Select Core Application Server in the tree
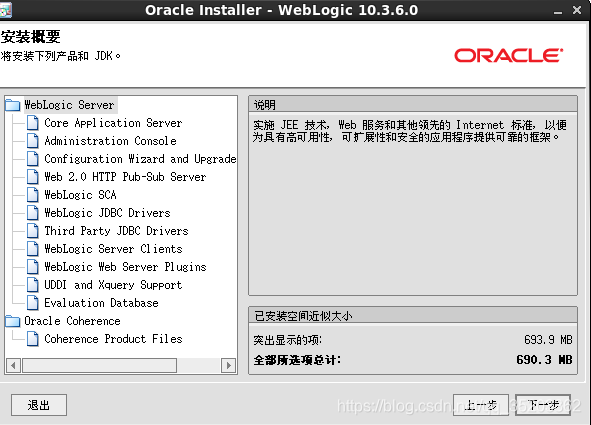 coord(113,123)
